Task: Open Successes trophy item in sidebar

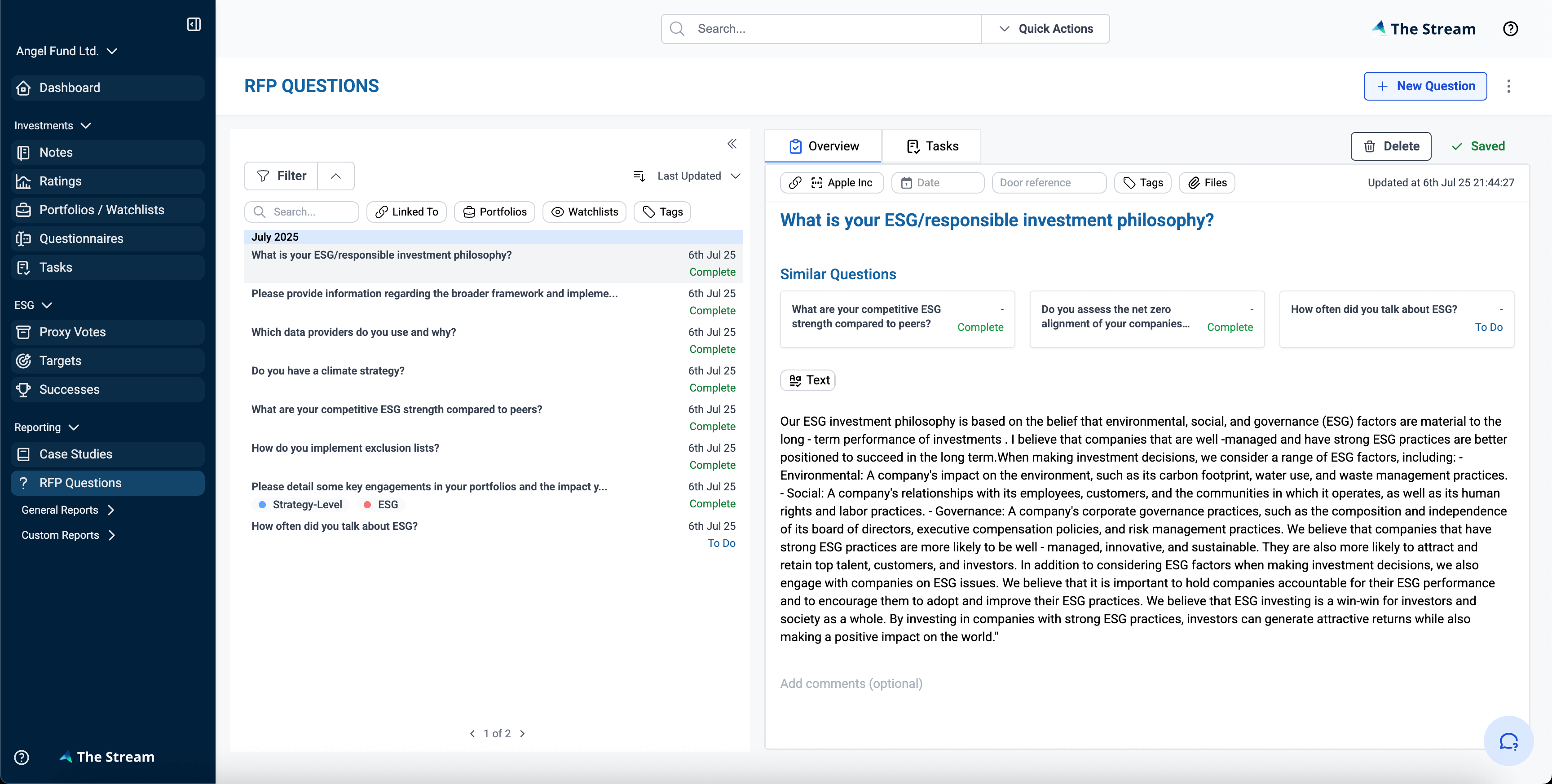Action: 69,389
